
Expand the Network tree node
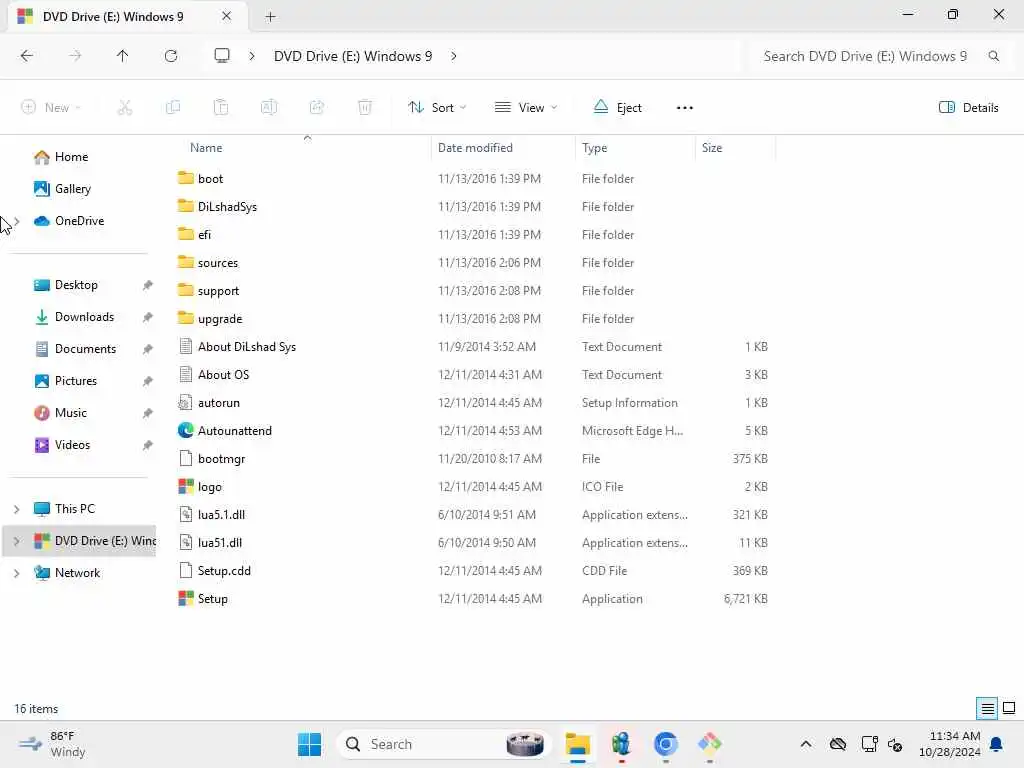[x=16, y=573]
